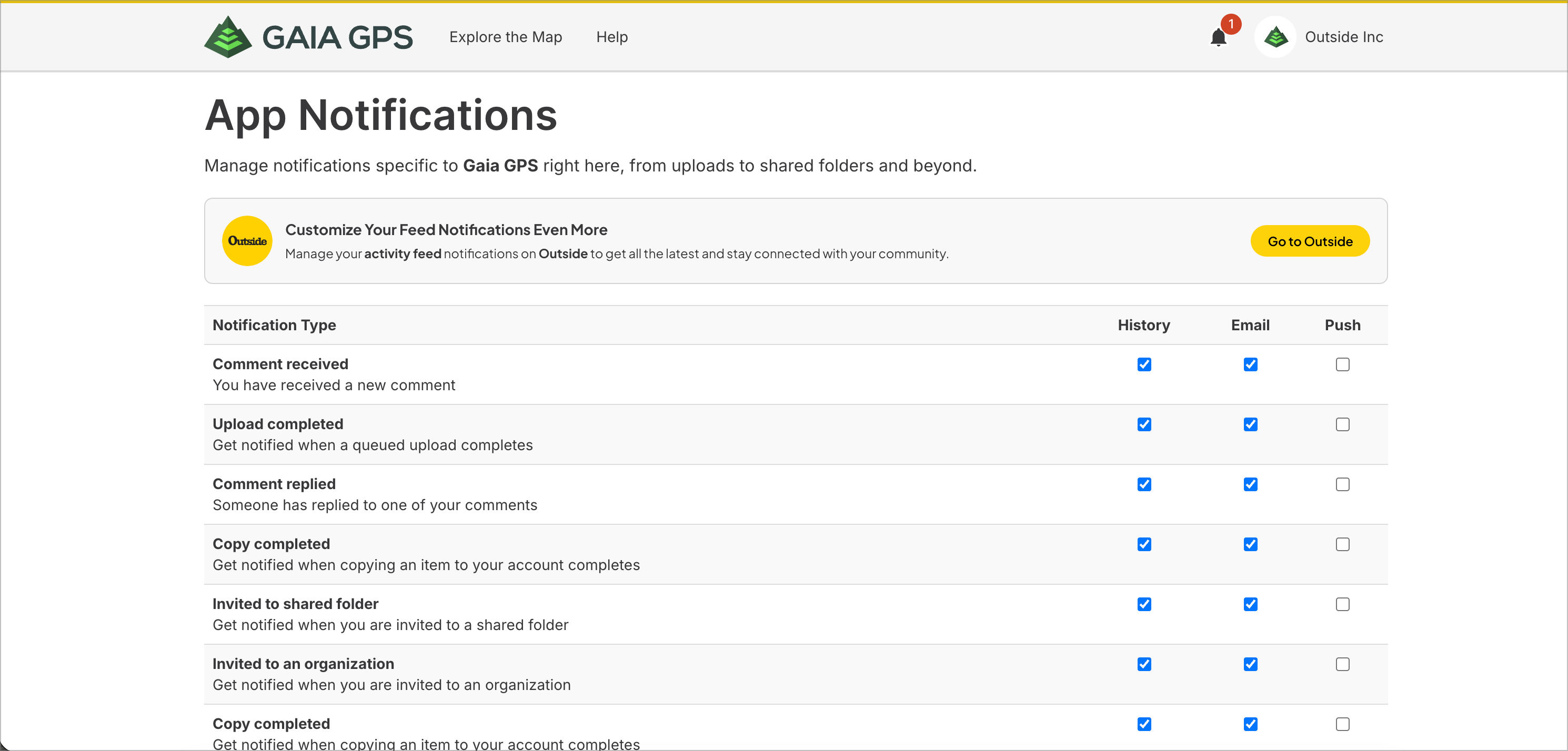1568x751 pixels.
Task: Open the Help menu item
Action: pos(612,37)
